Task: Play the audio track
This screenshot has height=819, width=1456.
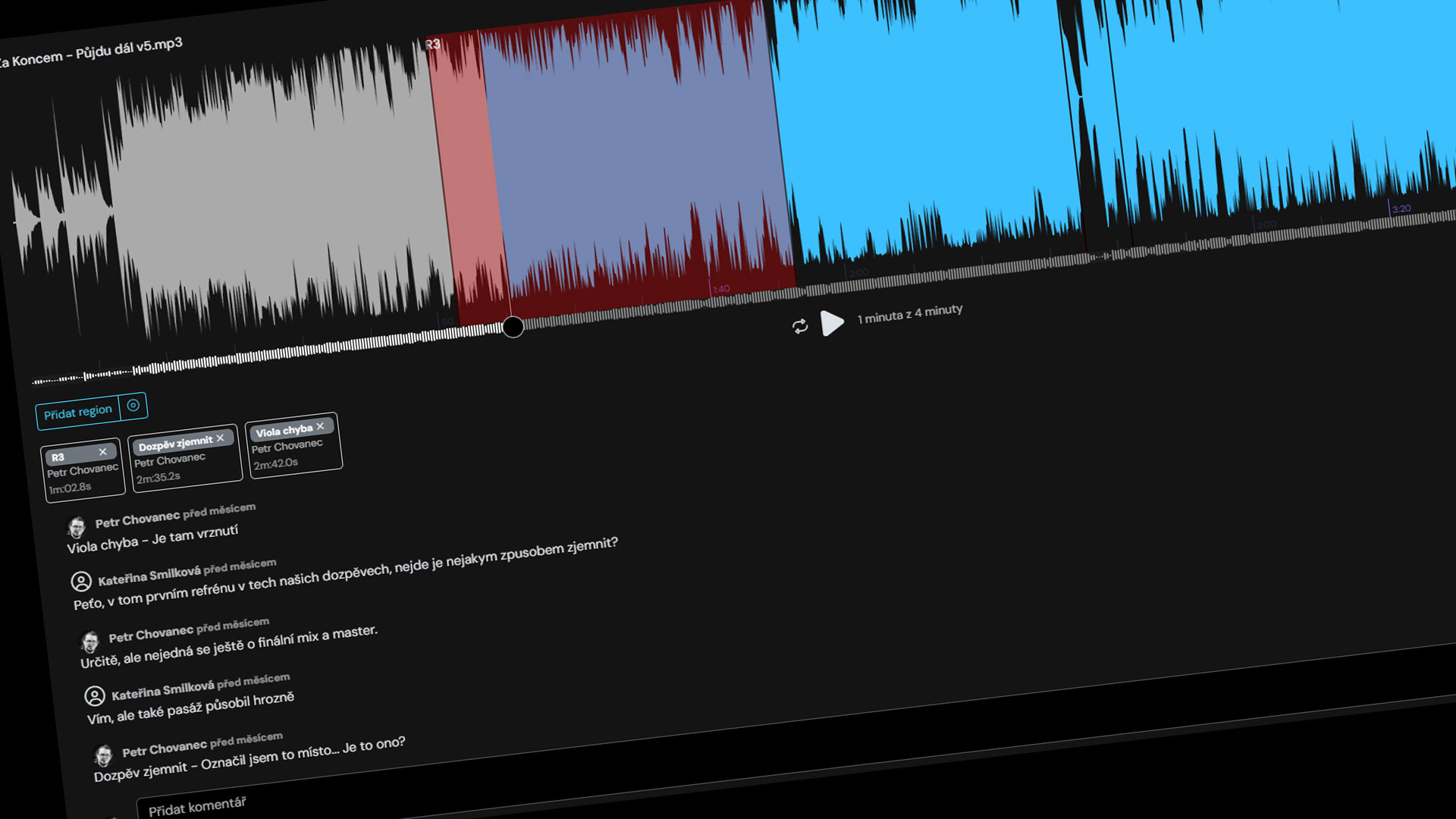Action: [832, 323]
